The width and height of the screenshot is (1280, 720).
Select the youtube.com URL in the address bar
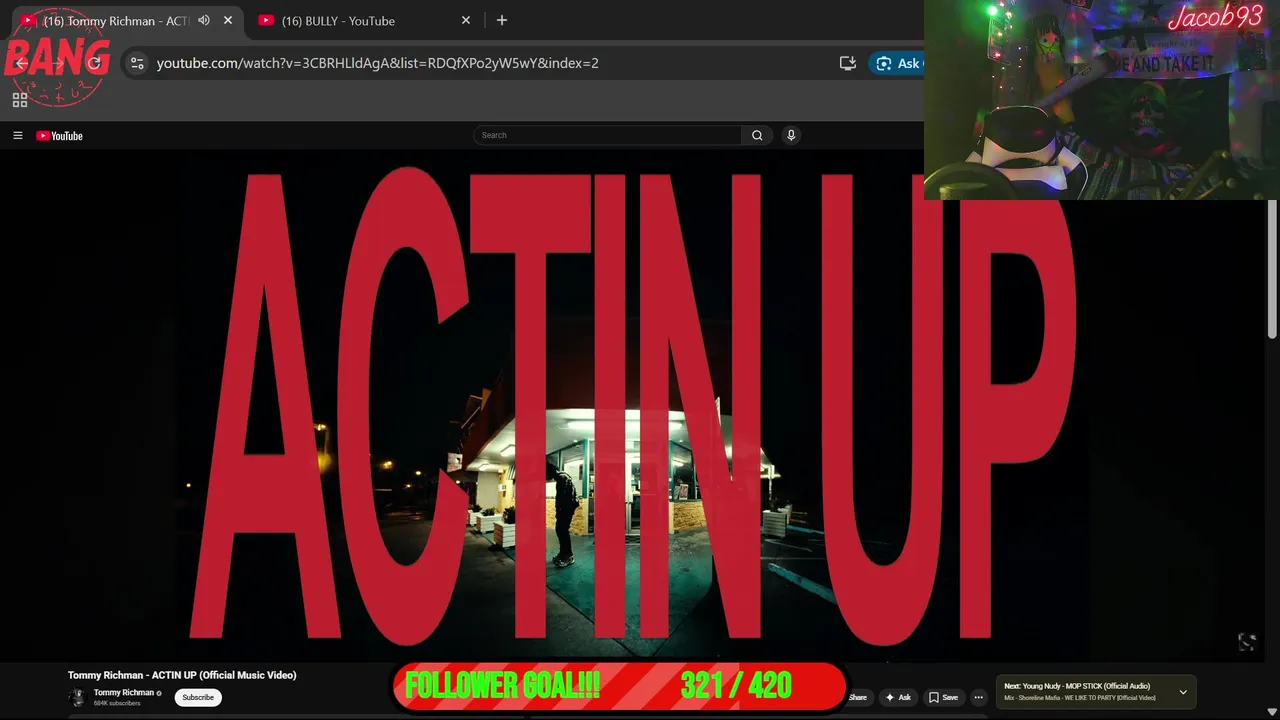click(x=378, y=63)
